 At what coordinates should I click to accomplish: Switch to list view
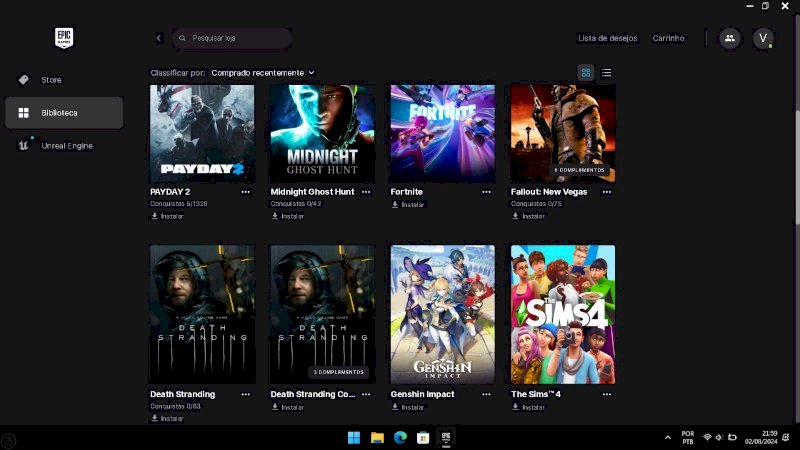tap(606, 73)
